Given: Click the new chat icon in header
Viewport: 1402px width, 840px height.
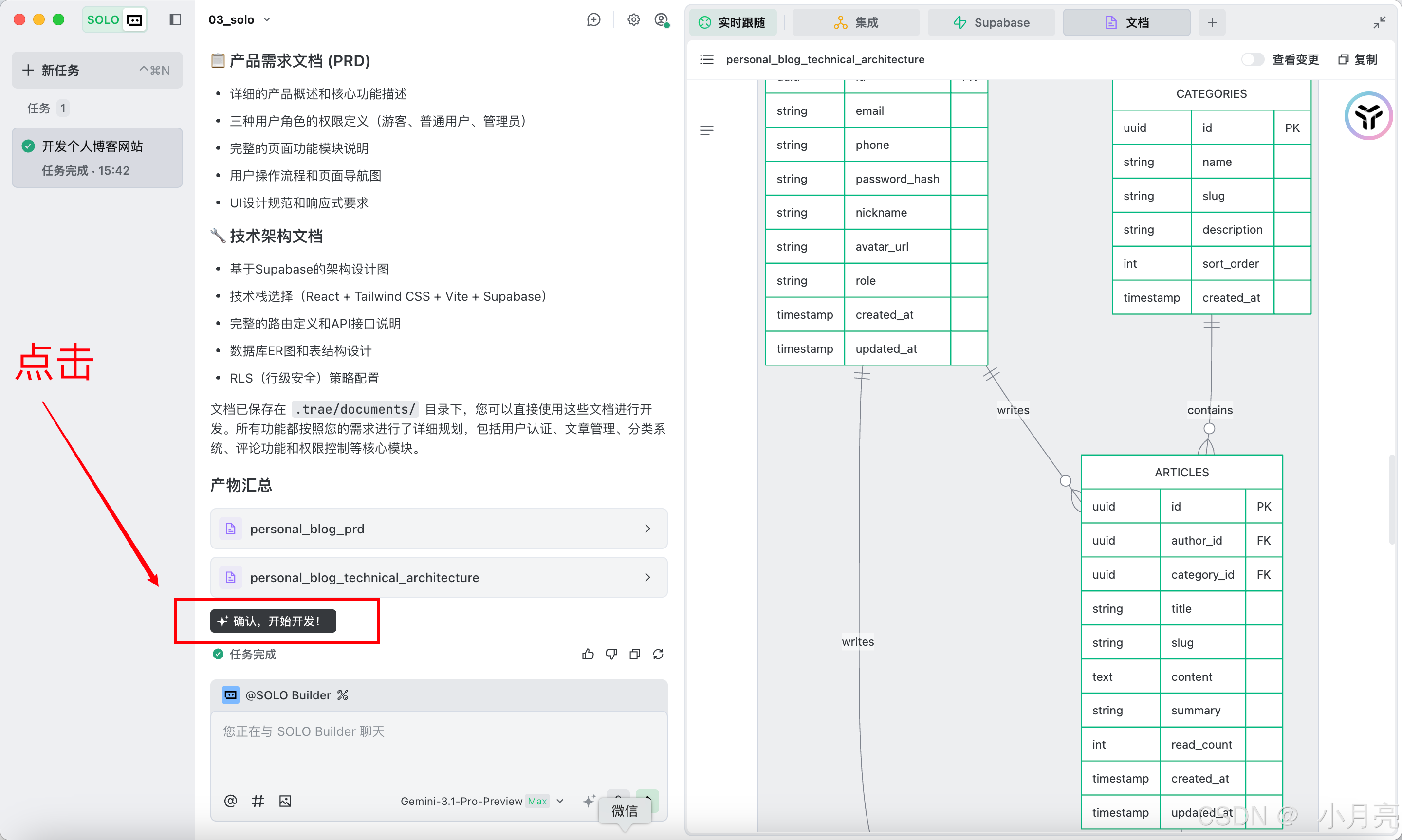Looking at the screenshot, I should click(x=593, y=20).
